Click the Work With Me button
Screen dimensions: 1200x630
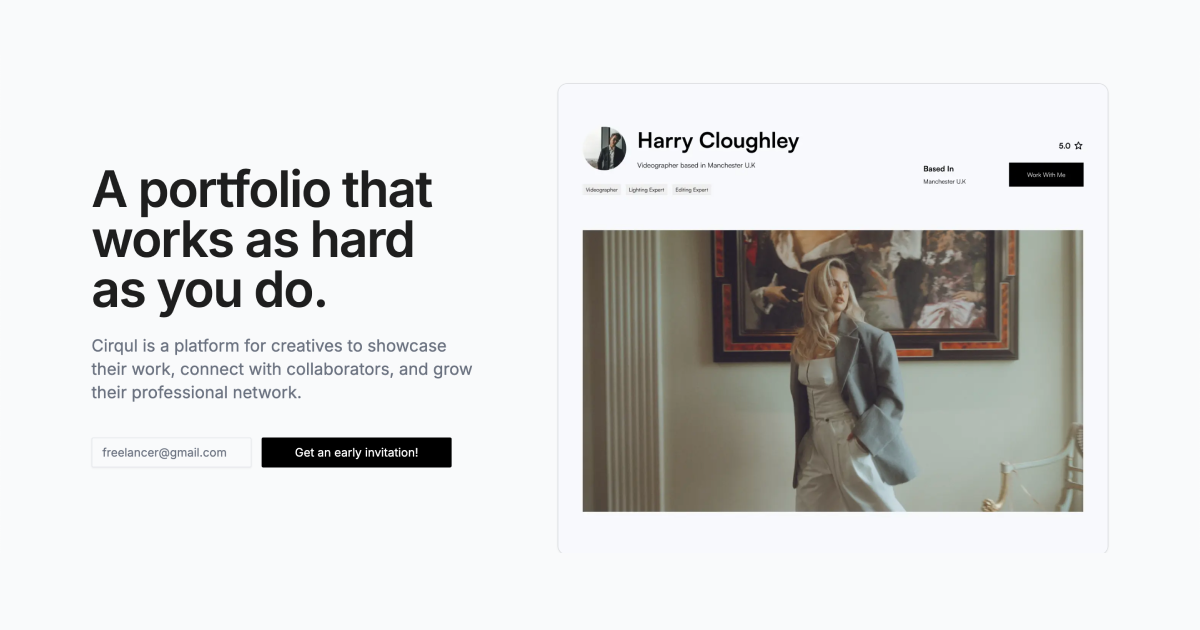(1046, 175)
